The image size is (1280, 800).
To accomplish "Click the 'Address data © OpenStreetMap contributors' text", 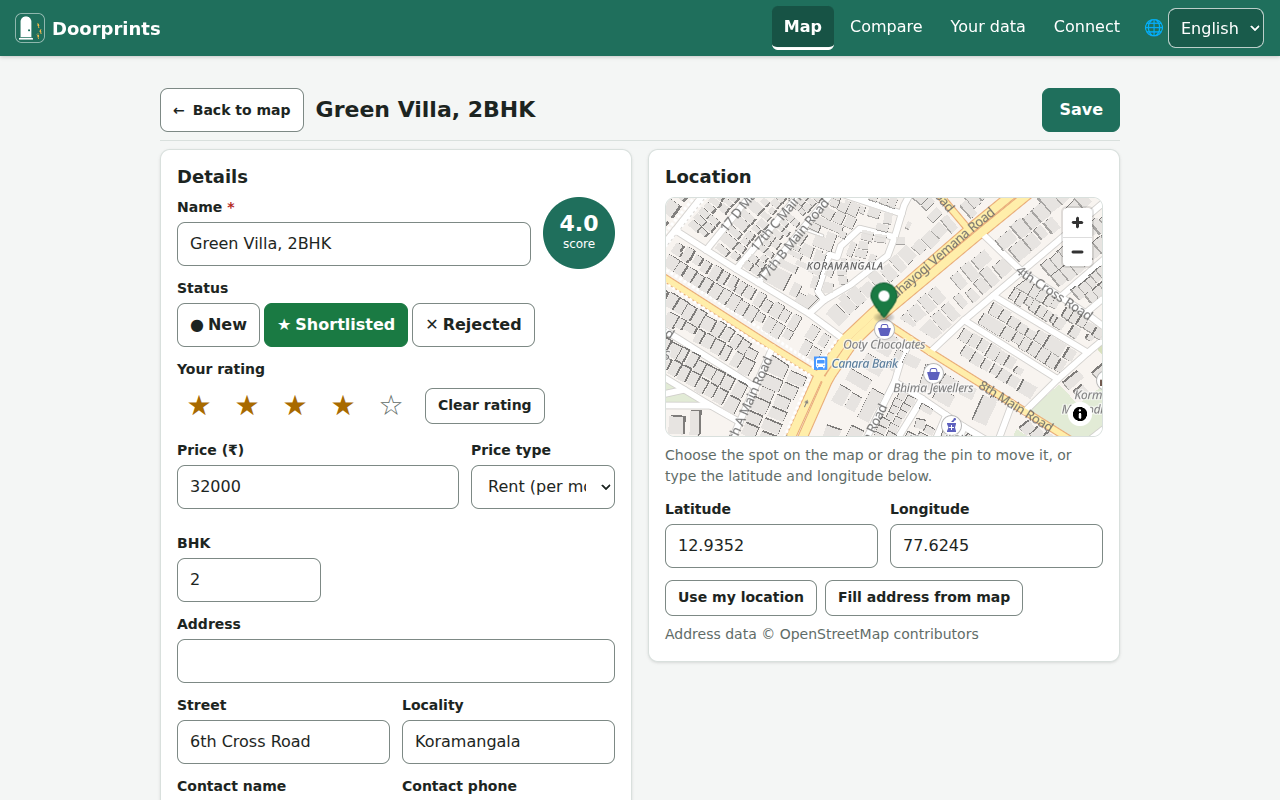I will click(x=822, y=634).
